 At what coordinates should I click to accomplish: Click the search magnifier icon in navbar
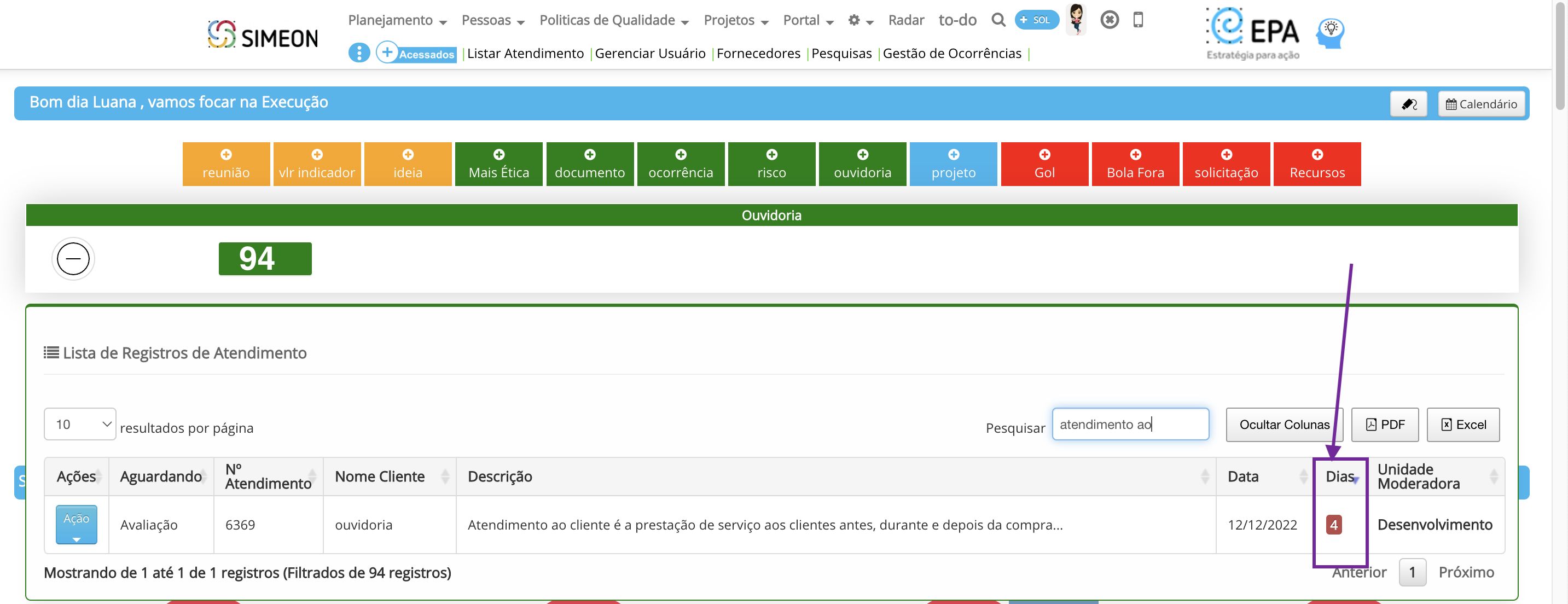coord(998,20)
